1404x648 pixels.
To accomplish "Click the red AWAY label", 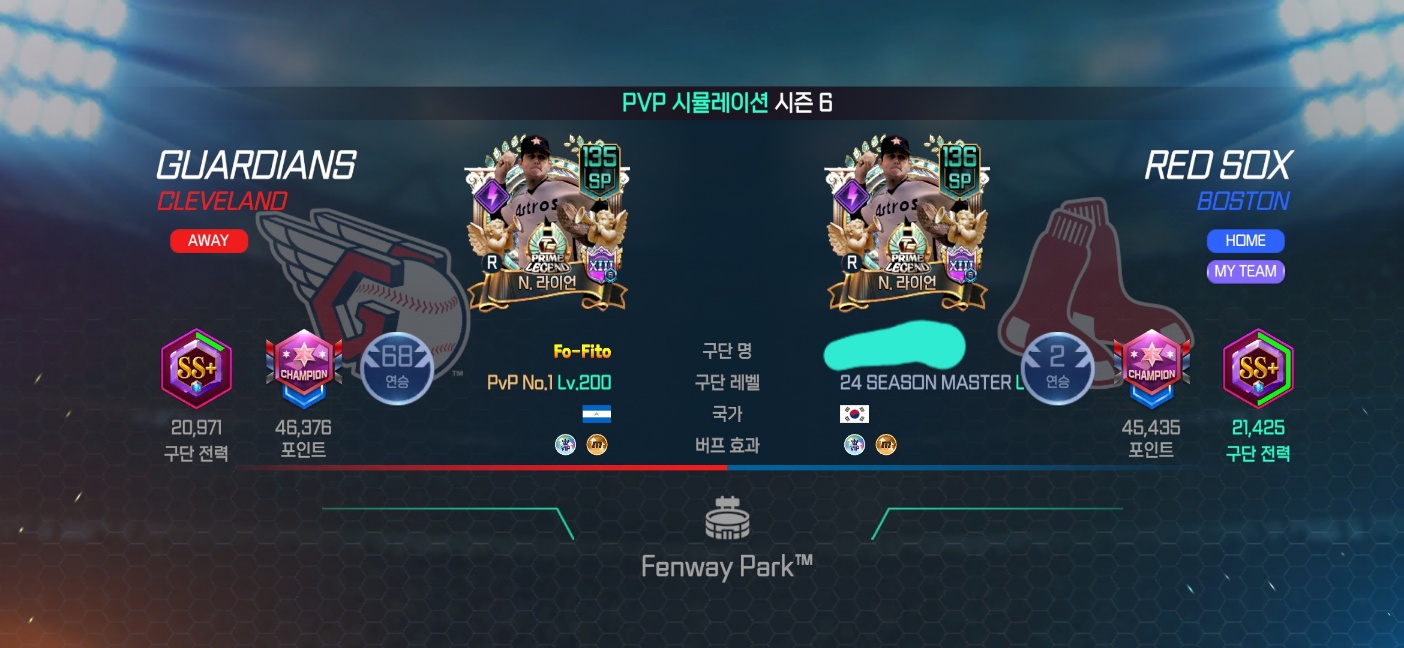I will click(209, 241).
